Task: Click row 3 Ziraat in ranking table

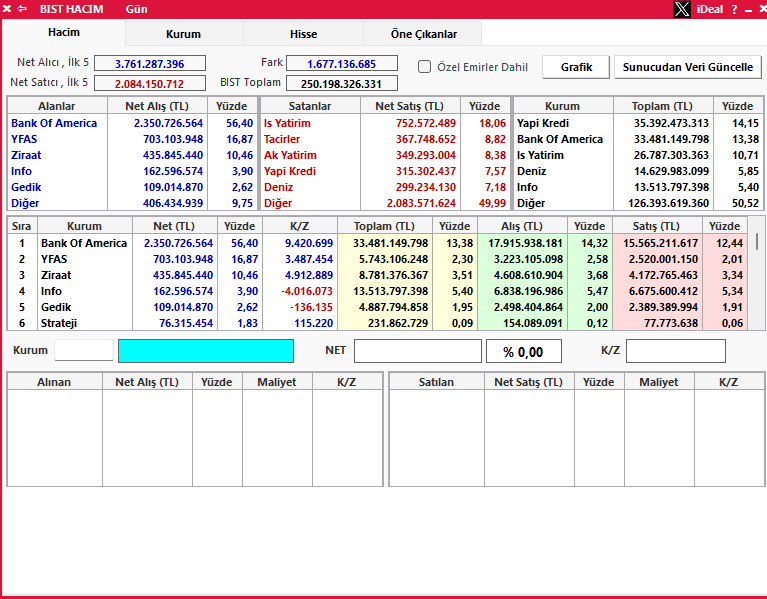Action: pos(377,275)
